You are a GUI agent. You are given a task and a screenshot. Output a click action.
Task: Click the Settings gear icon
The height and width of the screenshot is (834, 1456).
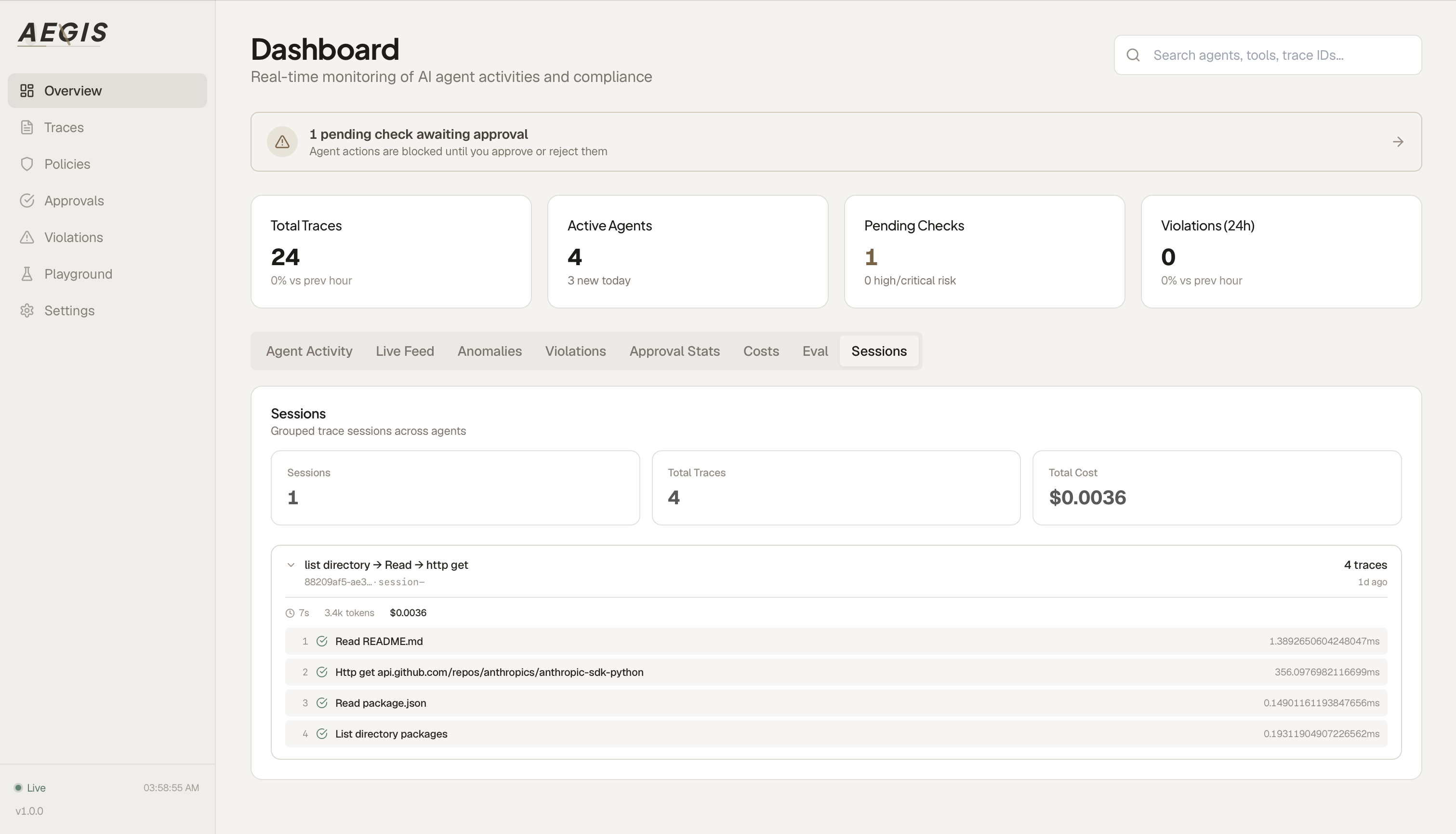click(x=27, y=310)
